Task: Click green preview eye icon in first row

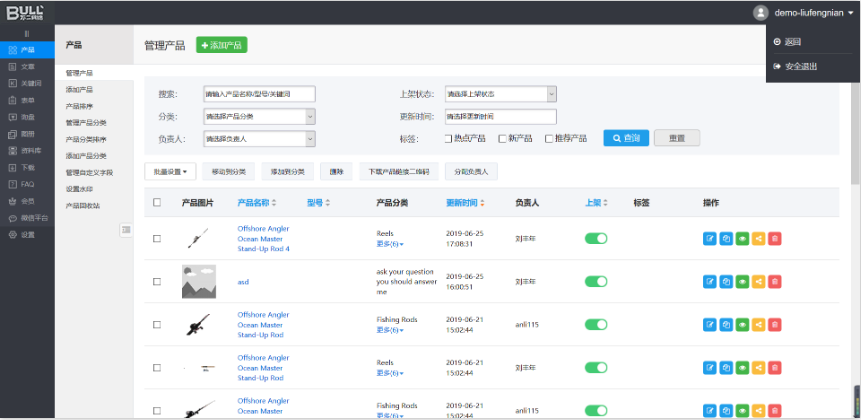Action: coord(742,239)
